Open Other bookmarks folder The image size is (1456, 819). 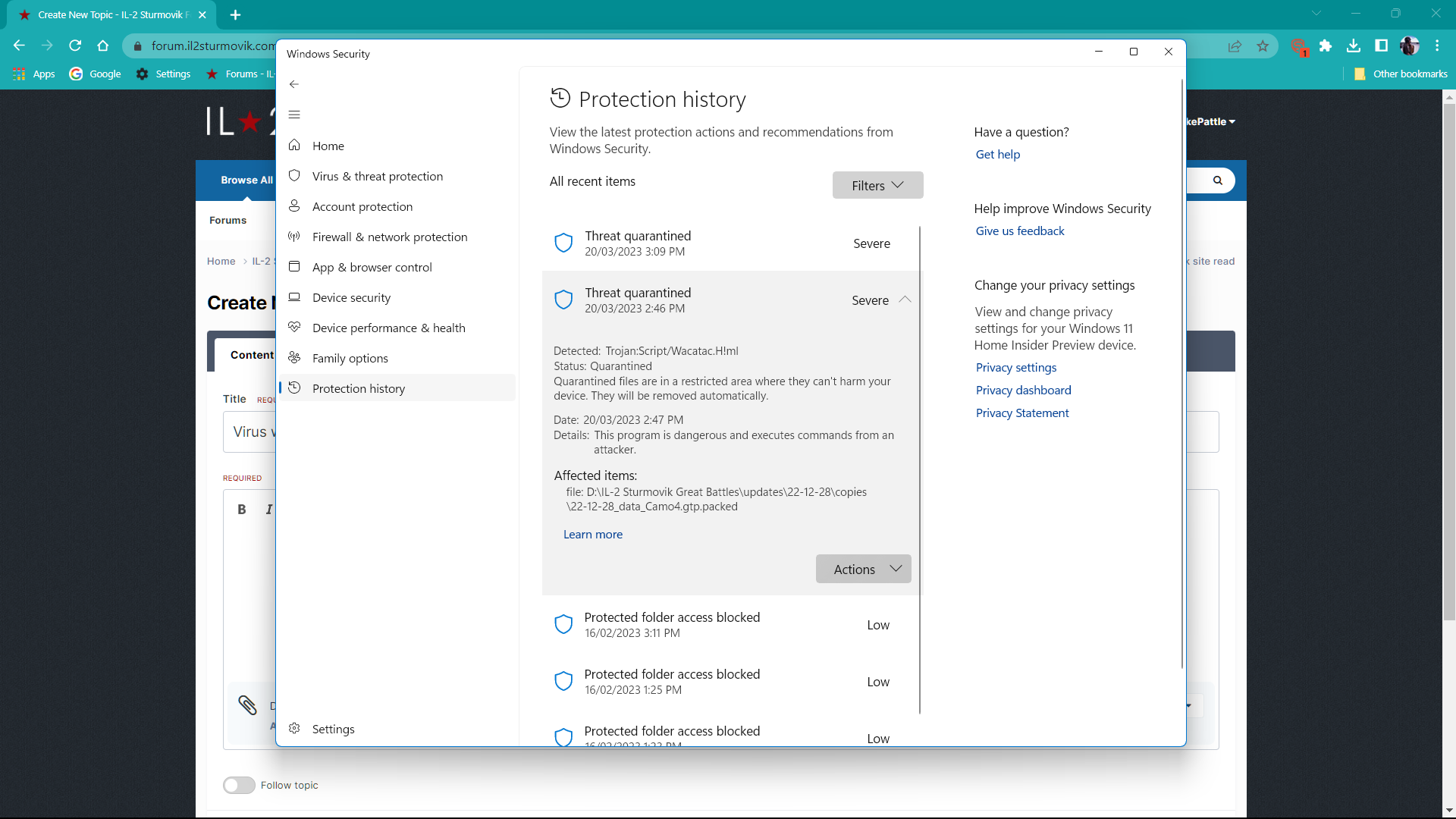(x=1400, y=74)
